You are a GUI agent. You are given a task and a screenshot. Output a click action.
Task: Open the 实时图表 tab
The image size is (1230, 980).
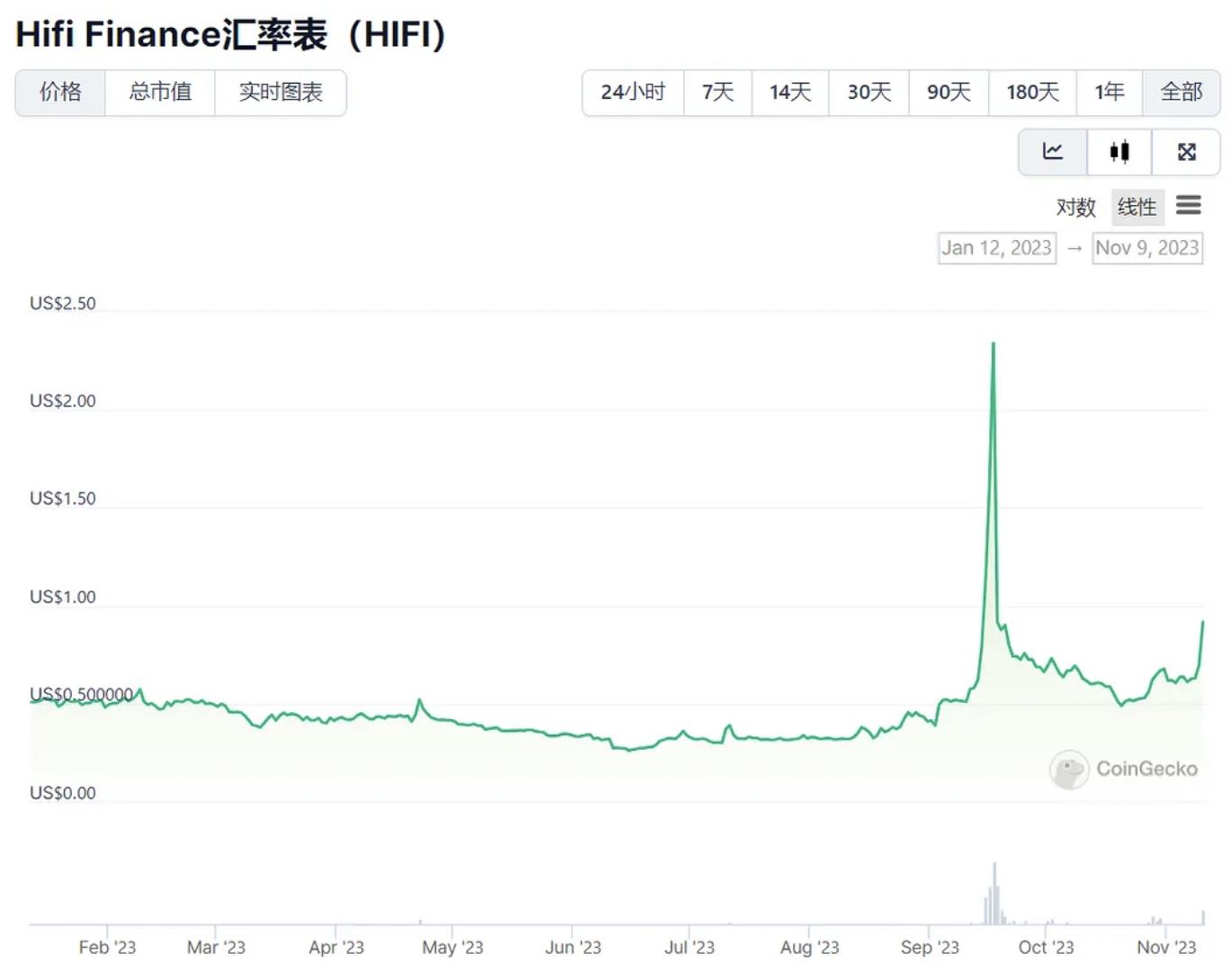click(x=281, y=93)
